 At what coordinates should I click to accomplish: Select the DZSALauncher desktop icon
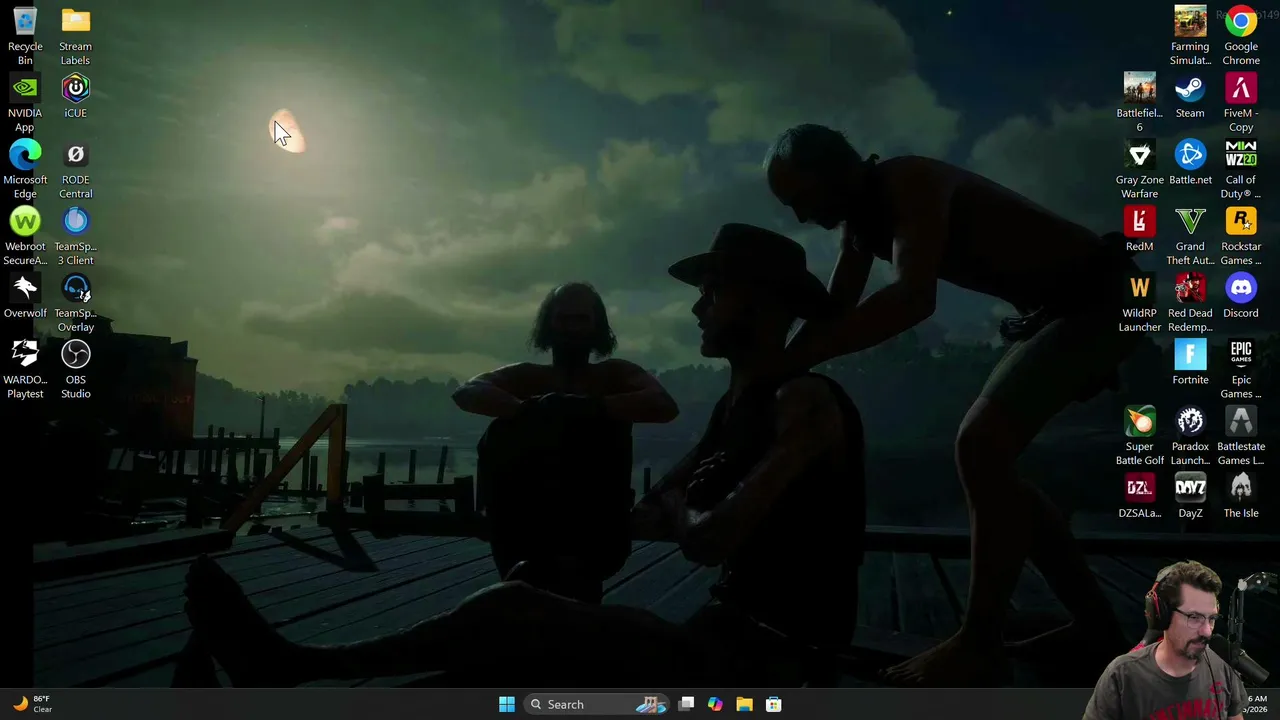click(x=1139, y=496)
